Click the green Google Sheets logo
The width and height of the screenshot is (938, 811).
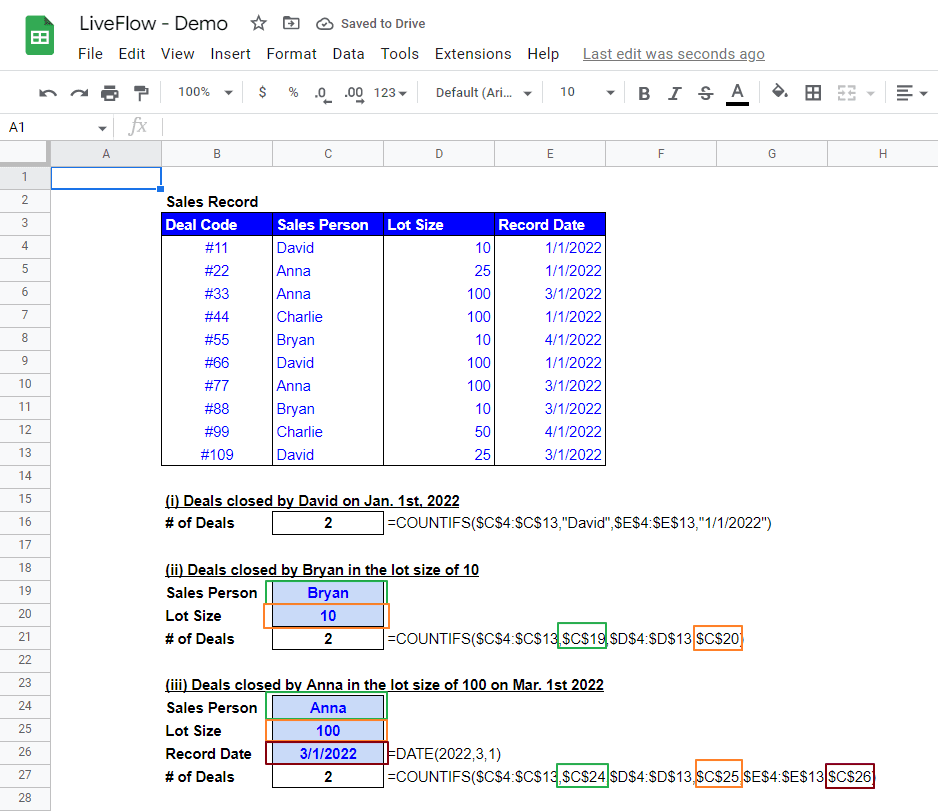[x=38, y=35]
